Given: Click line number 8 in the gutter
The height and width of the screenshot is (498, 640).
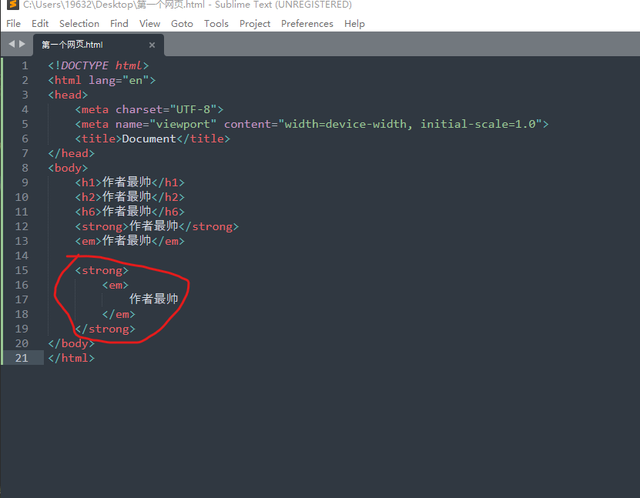Looking at the screenshot, I should coord(25,168).
